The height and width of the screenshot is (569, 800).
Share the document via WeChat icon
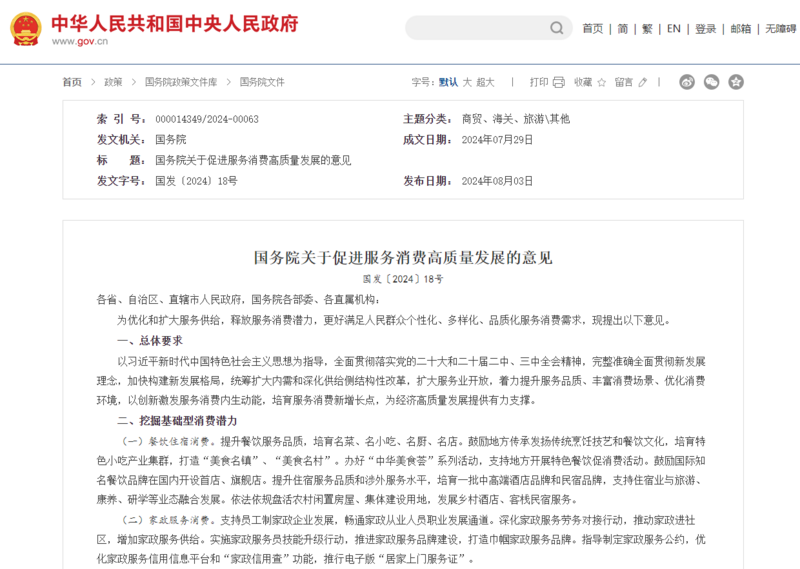coord(712,82)
